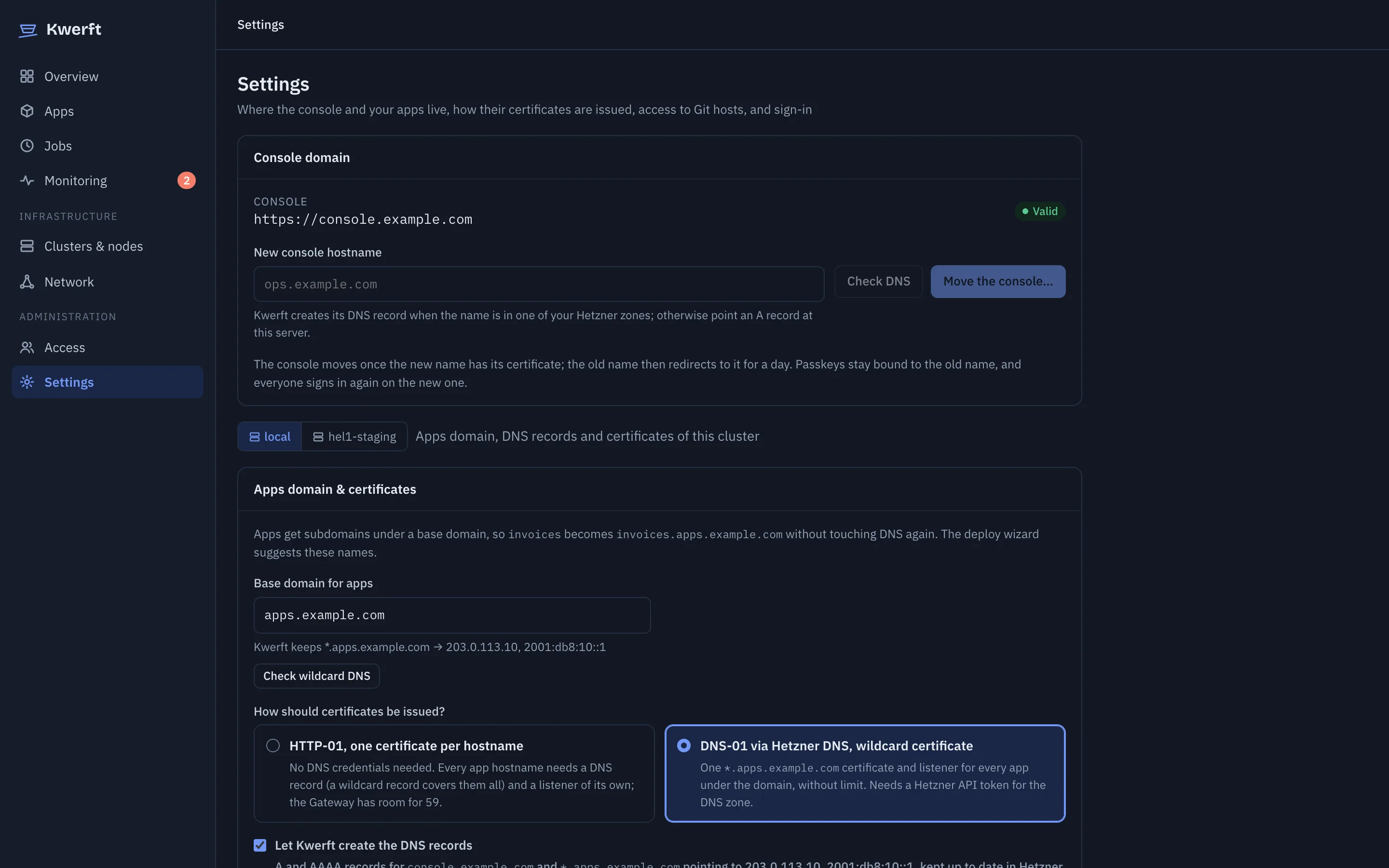Navigate to Clusters & nodes label

[94, 246]
